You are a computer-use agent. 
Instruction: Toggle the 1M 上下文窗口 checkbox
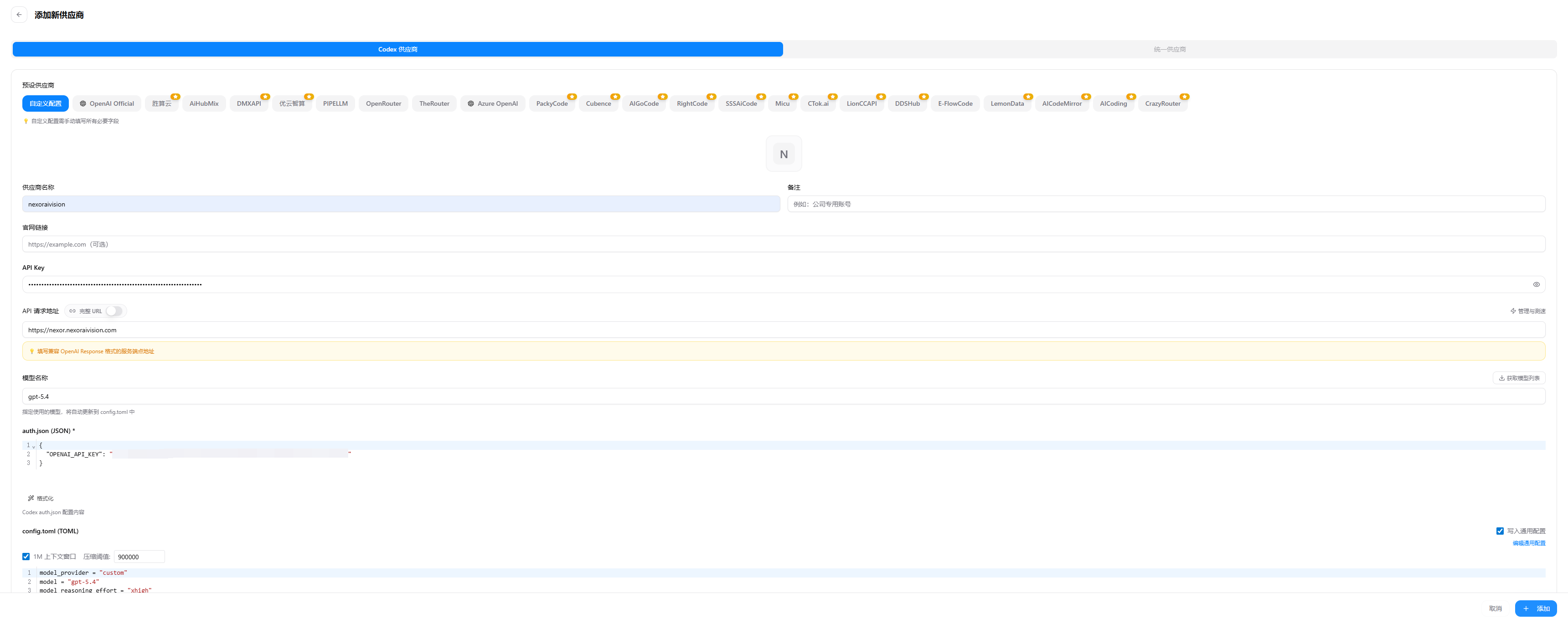coord(26,557)
